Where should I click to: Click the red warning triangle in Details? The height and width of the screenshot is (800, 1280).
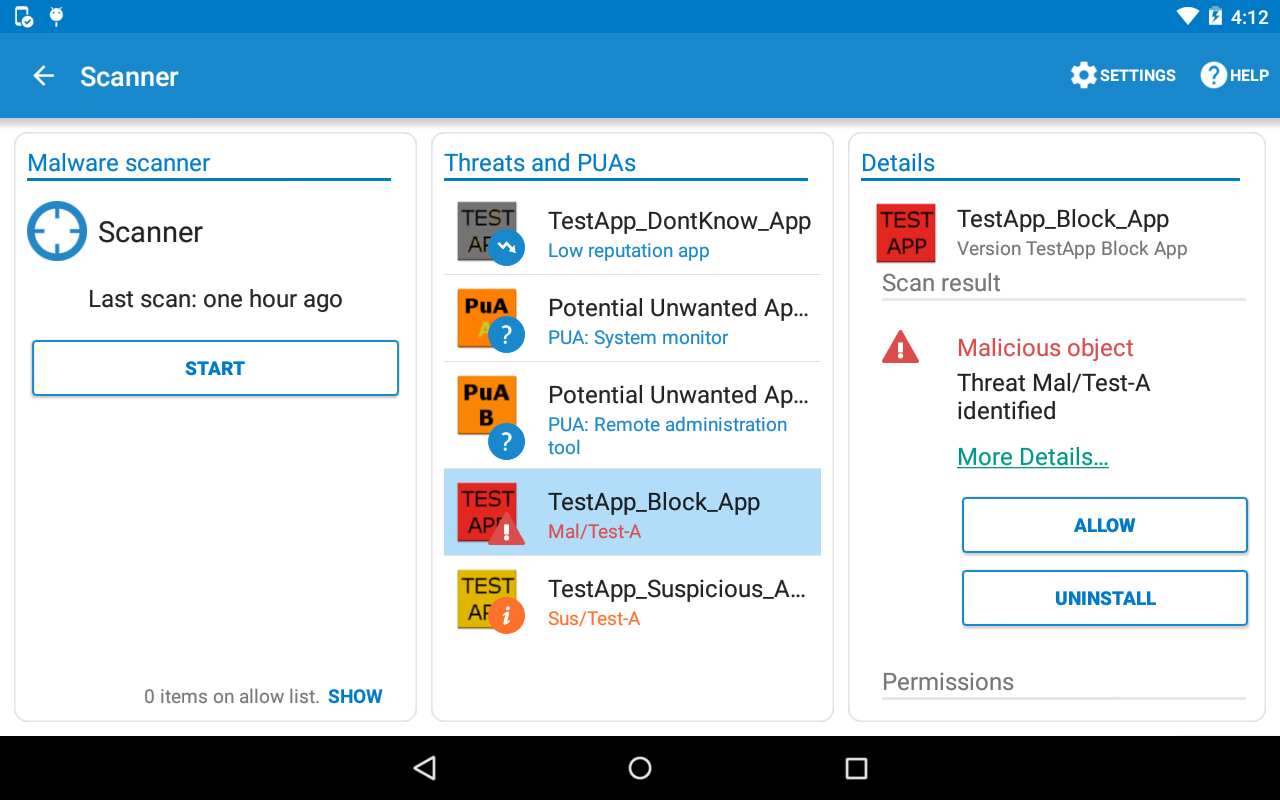click(901, 346)
